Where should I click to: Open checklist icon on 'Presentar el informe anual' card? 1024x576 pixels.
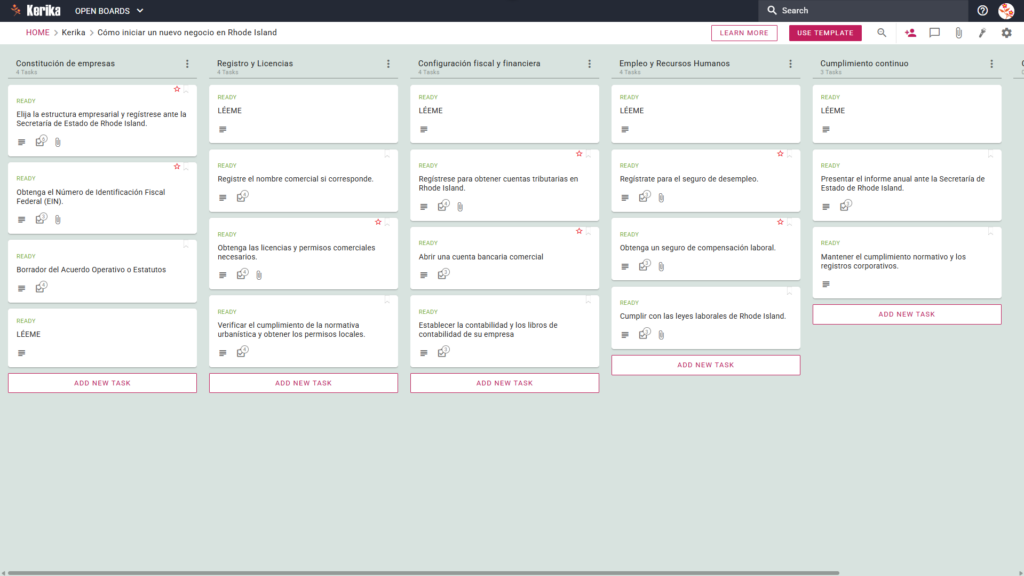coord(846,206)
